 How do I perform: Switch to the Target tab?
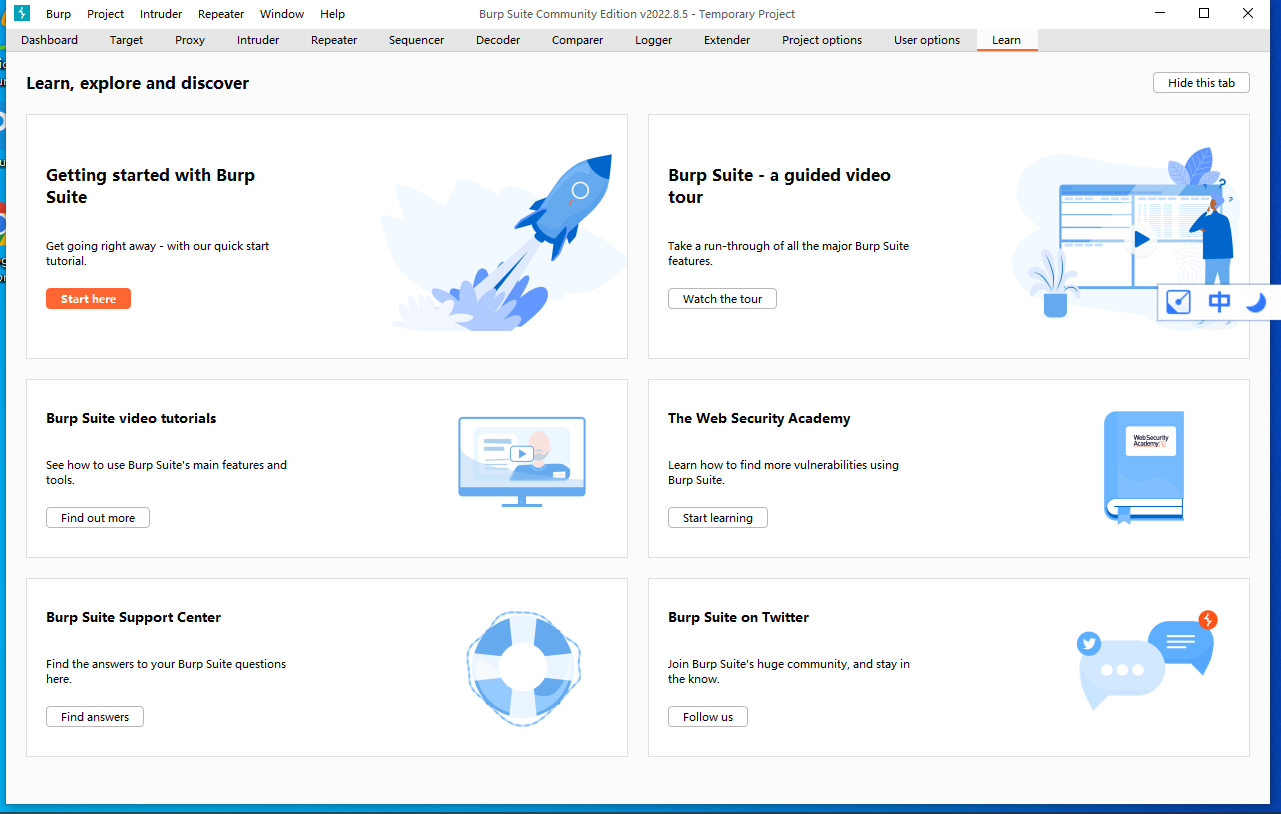127,40
